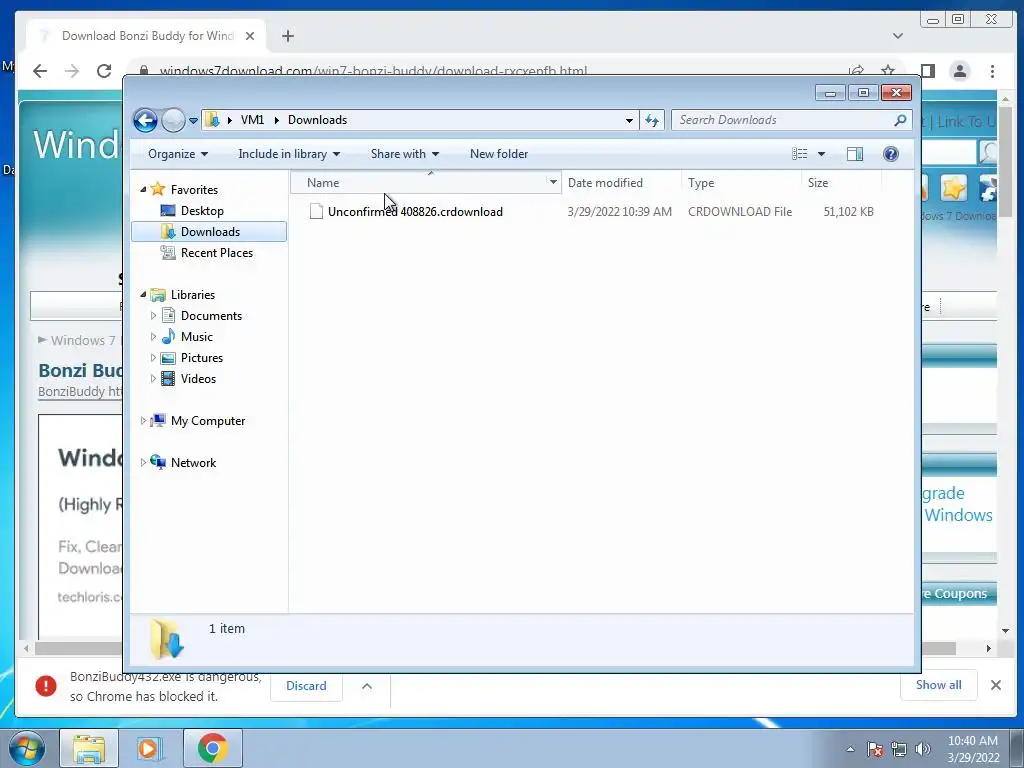Sort by the Type column header

tap(741, 183)
